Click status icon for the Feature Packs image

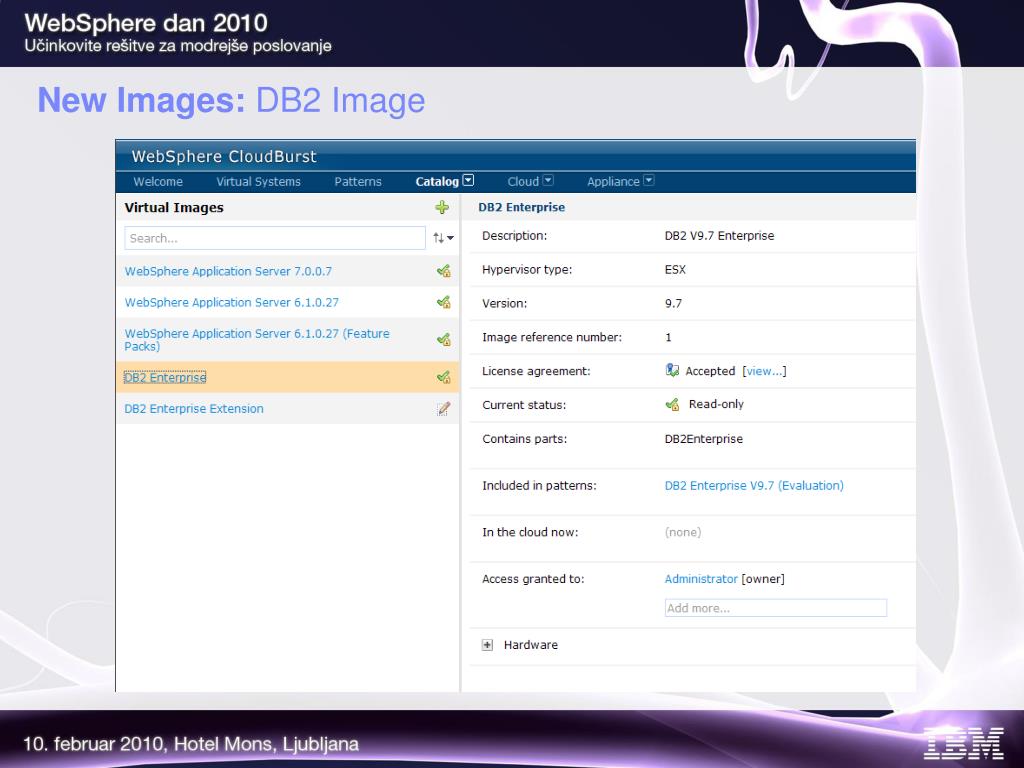(443, 340)
